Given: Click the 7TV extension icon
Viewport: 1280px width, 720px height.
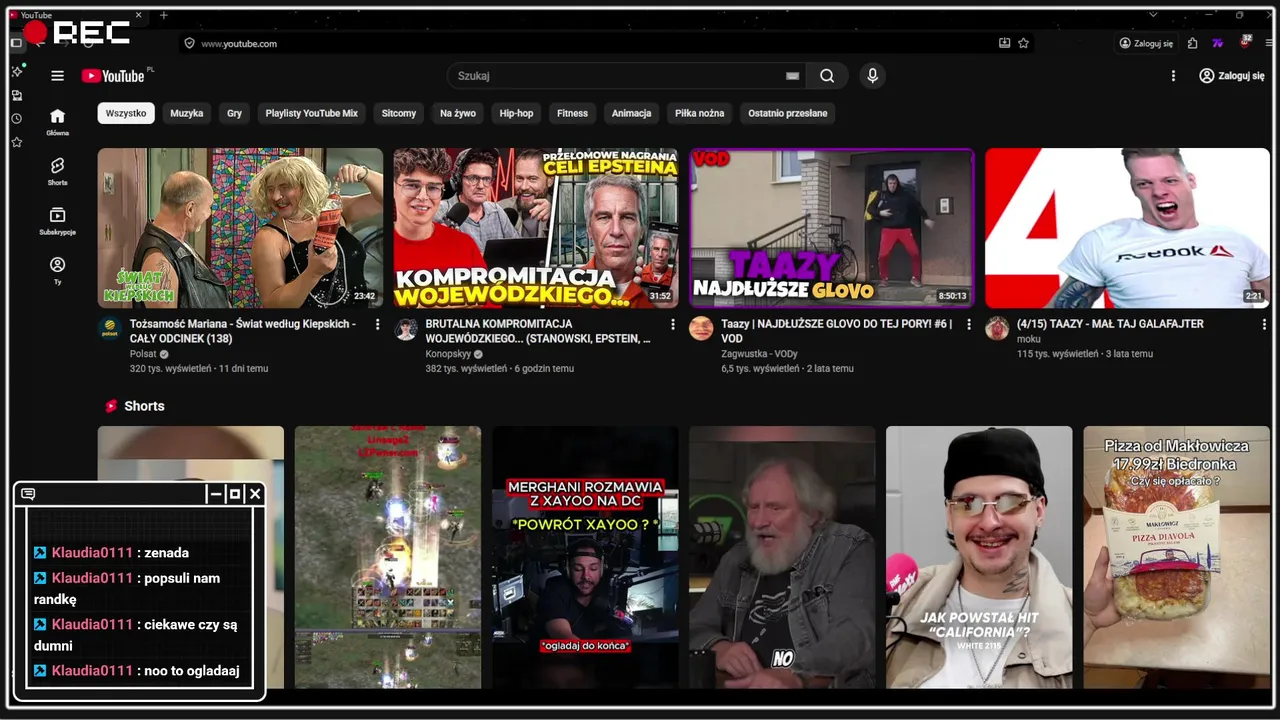Looking at the screenshot, I should click(x=1217, y=43).
